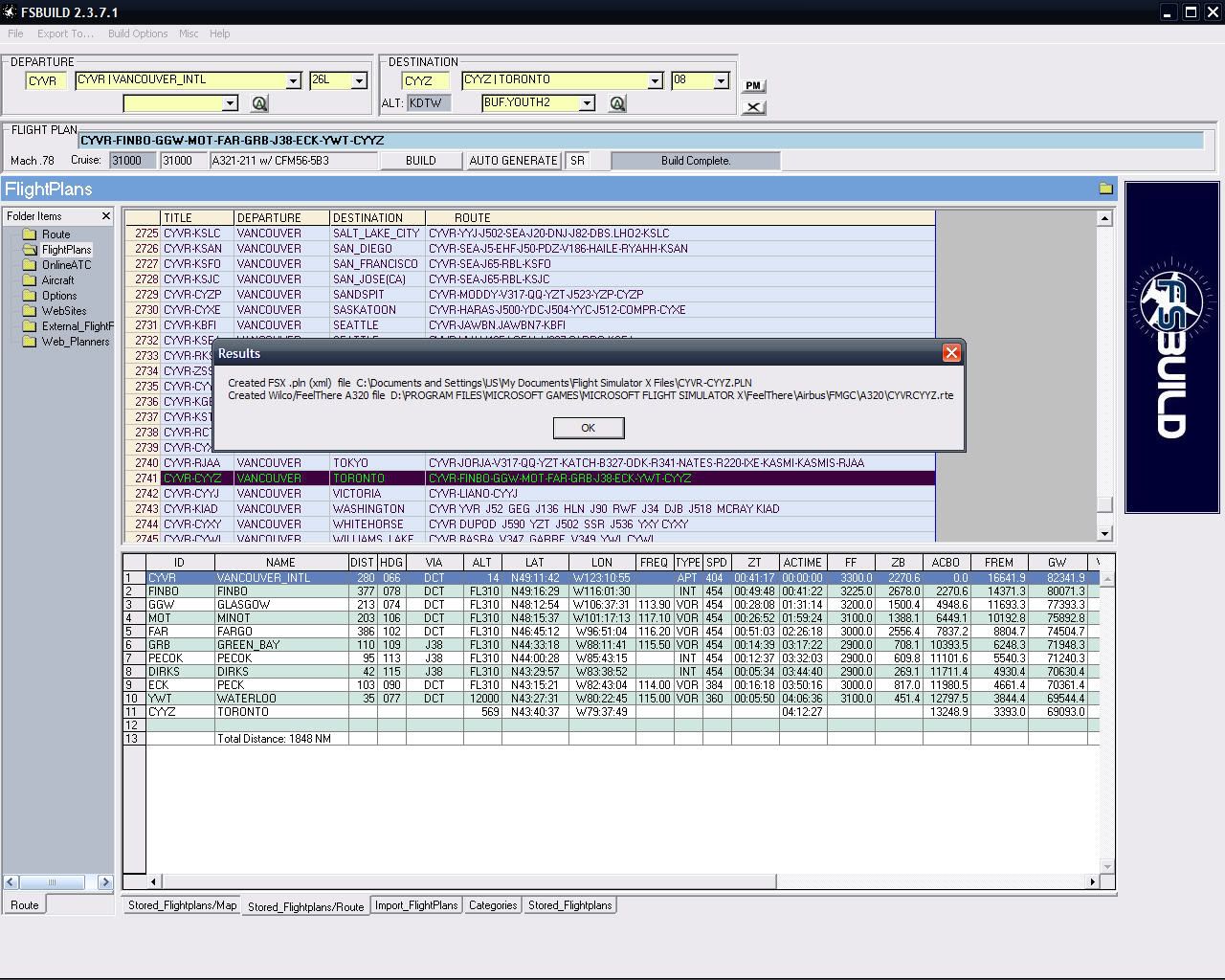Select flight plan row 2740 CYVR-RJAA

529,463
